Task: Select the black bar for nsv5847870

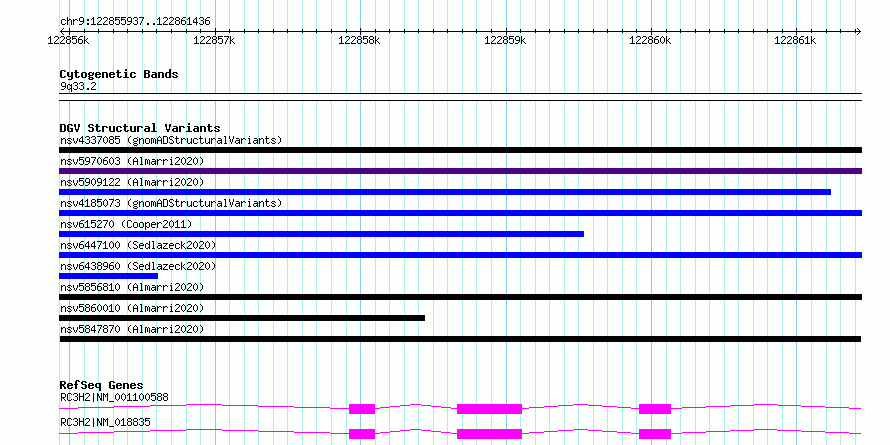Action: point(460,339)
